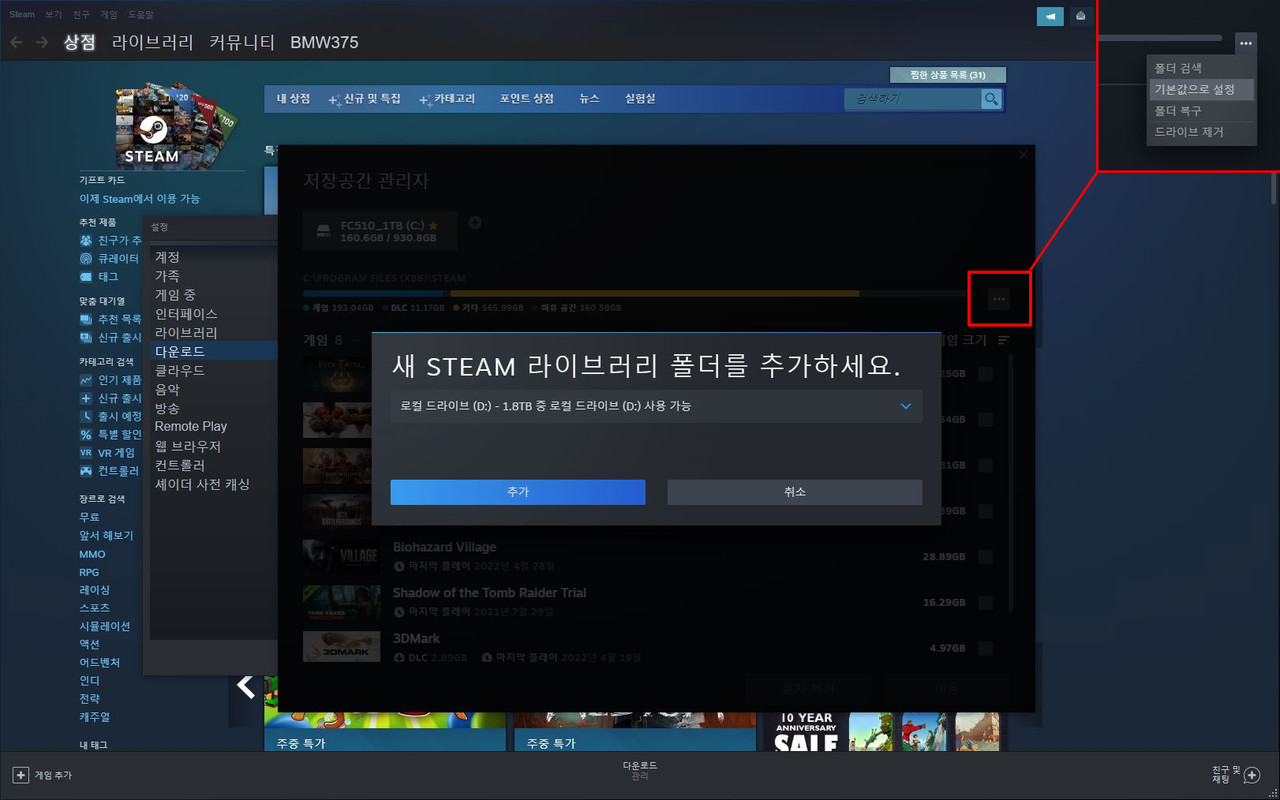This screenshot has height=800, width=1280.
Task: Click the next drive arrow beside FC510_1TB
Action: pos(475,222)
